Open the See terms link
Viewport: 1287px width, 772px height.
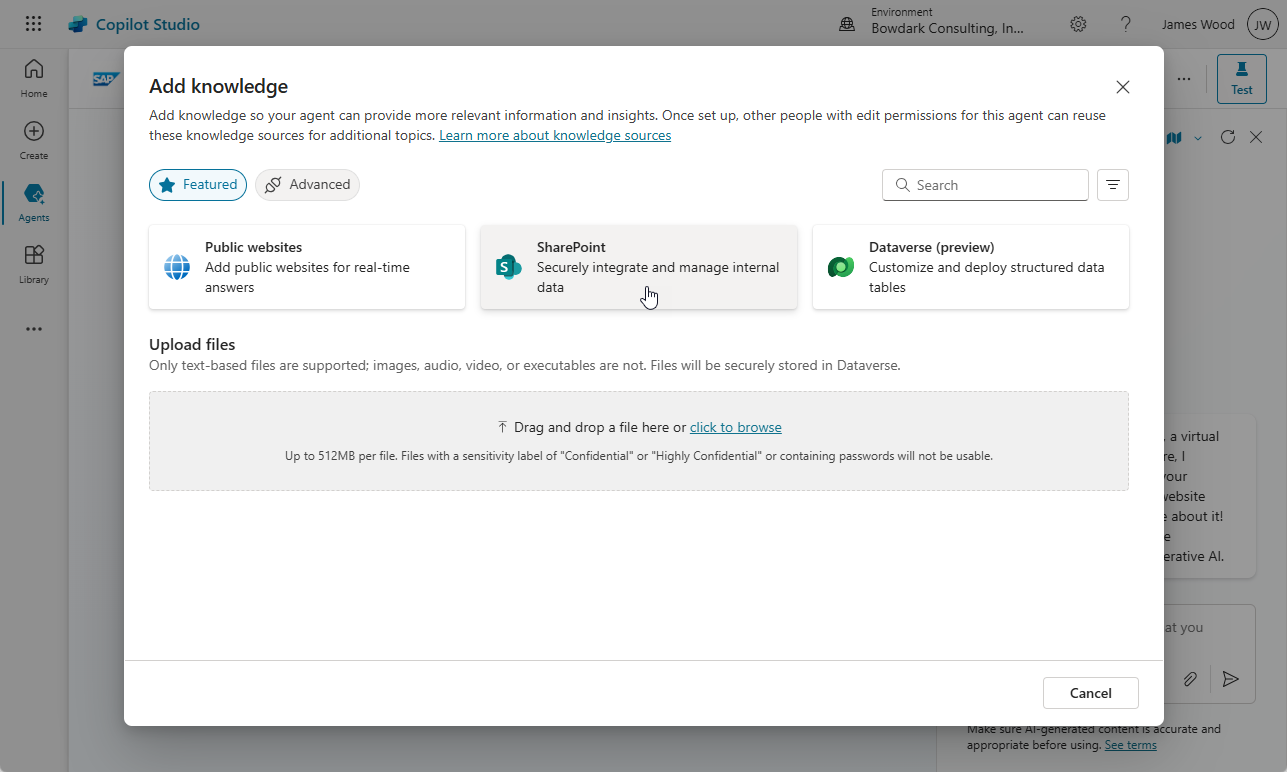click(x=1131, y=745)
